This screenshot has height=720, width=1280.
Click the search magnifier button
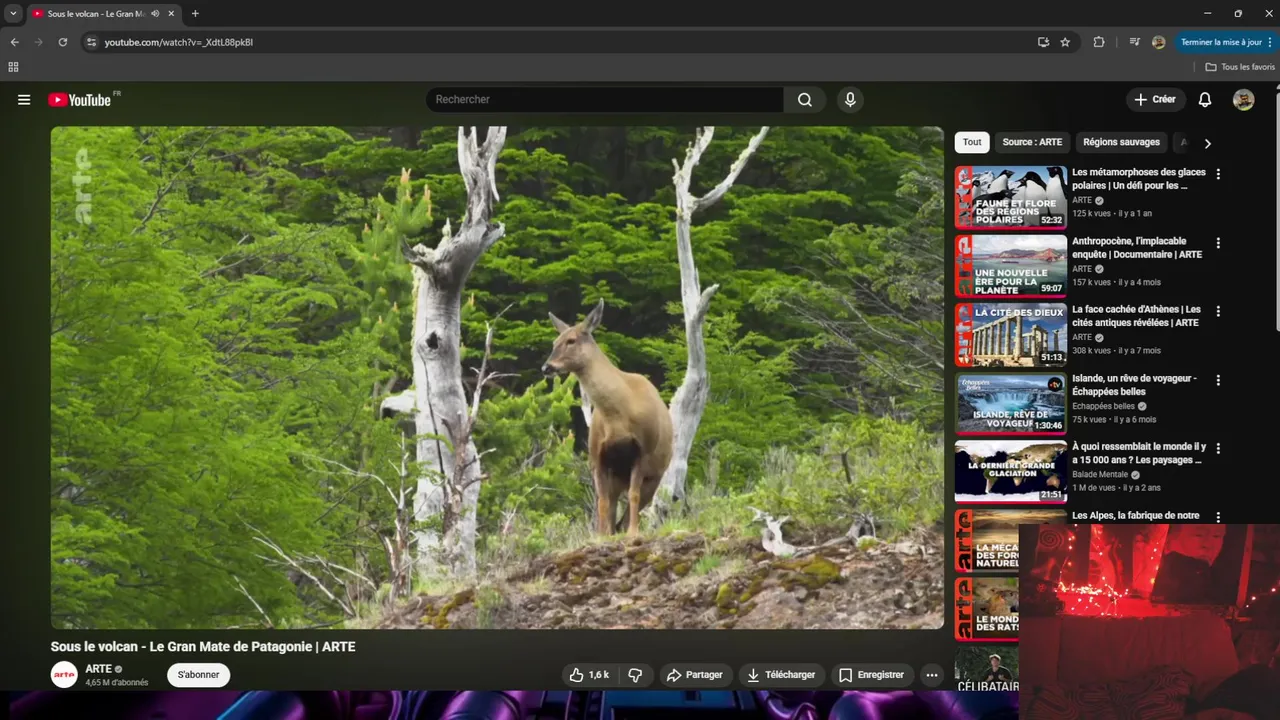pos(805,100)
